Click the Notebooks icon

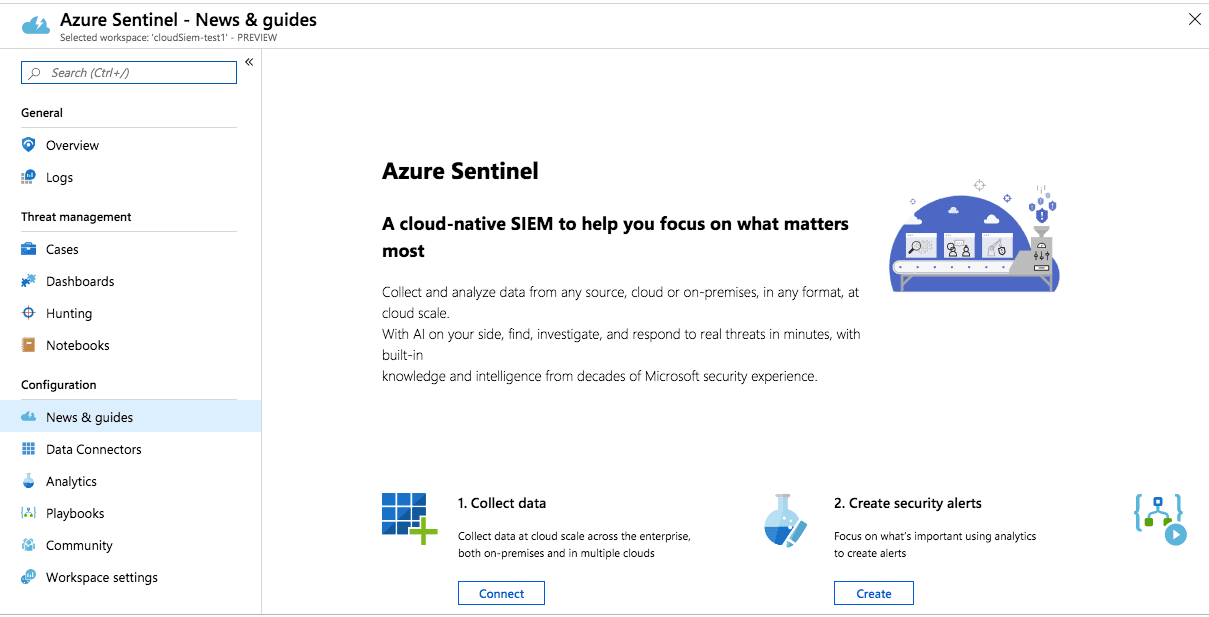point(28,345)
